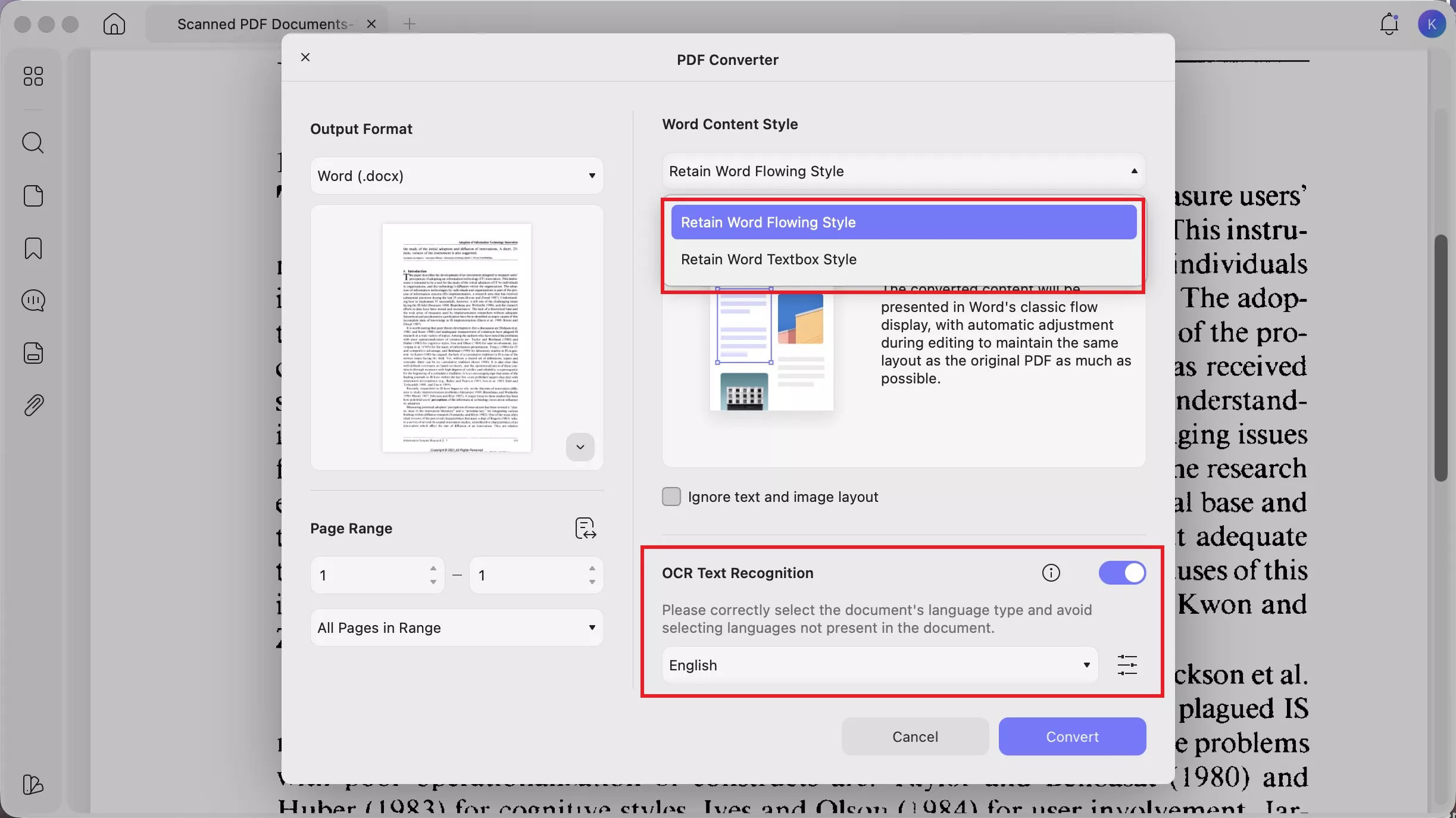Open OCR language settings sliders icon

[1127, 665]
